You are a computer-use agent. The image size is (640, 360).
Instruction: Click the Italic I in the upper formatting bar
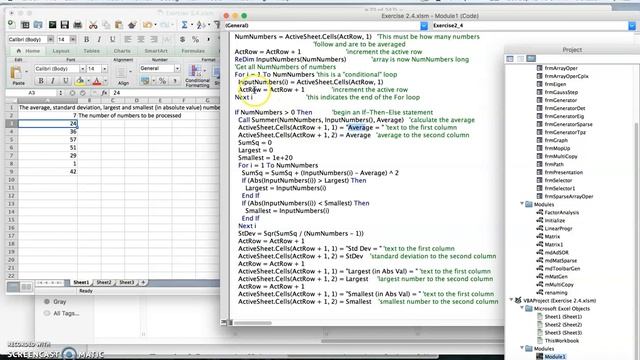(x=99, y=40)
